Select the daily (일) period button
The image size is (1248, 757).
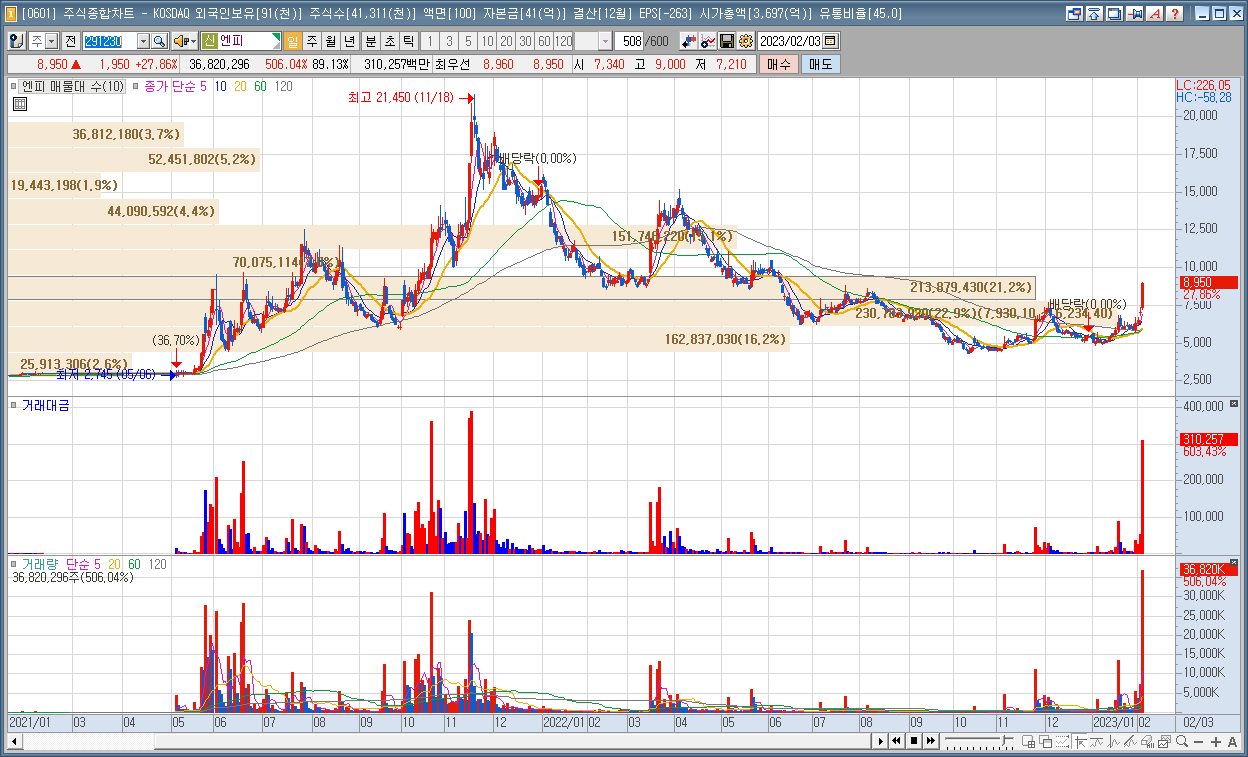pos(293,41)
